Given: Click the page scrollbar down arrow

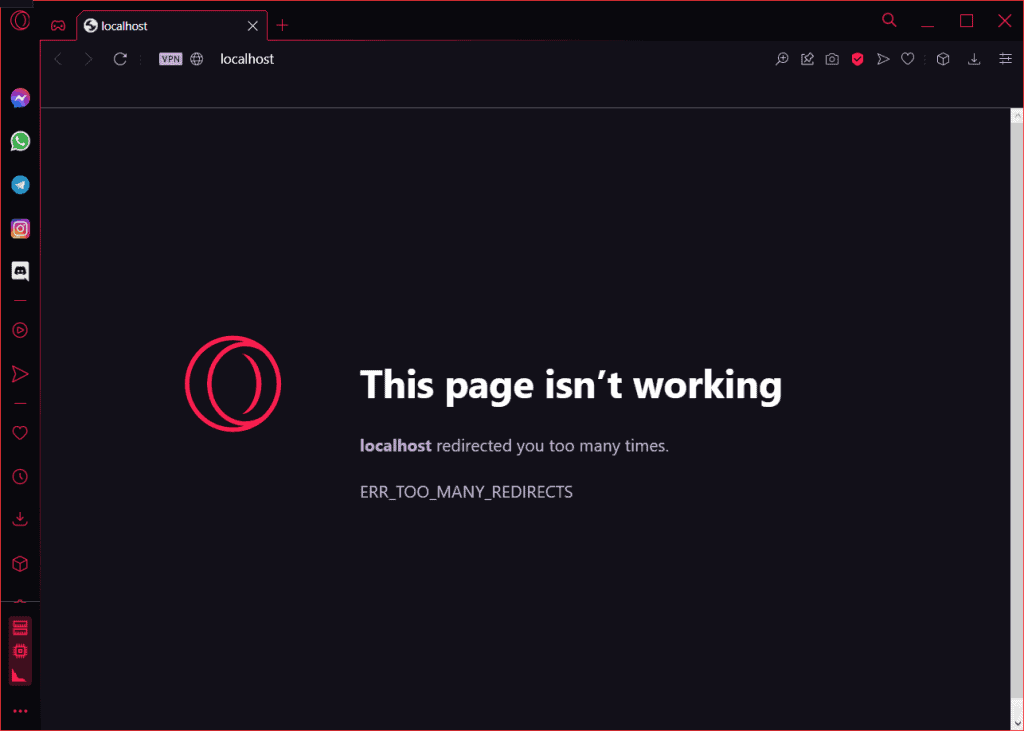Looking at the screenshot, I should (1017, 723).
